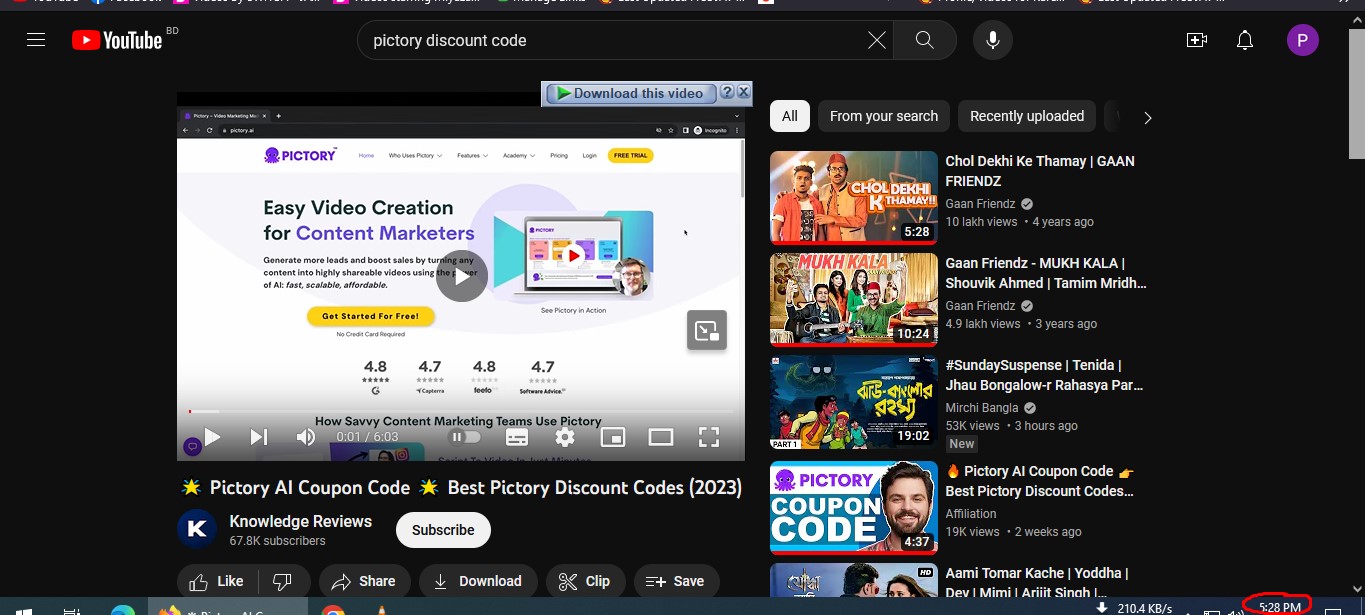
Task: Open the YouTube hamburger guide menu
Action: click(x=36, y=40)
